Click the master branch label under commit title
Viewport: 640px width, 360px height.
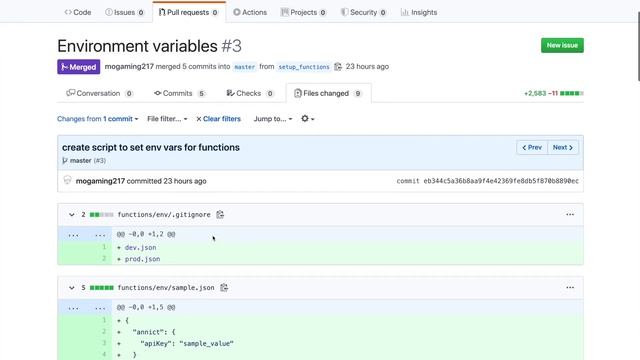point(80,160)
